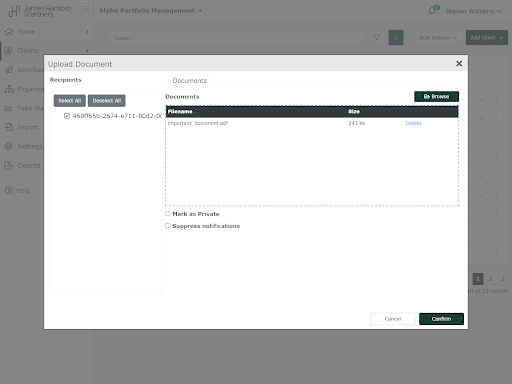Click Browse to choose a file
Image resolution: width=512 pixels, height=384 pixels.
click(x=436, y=96)
